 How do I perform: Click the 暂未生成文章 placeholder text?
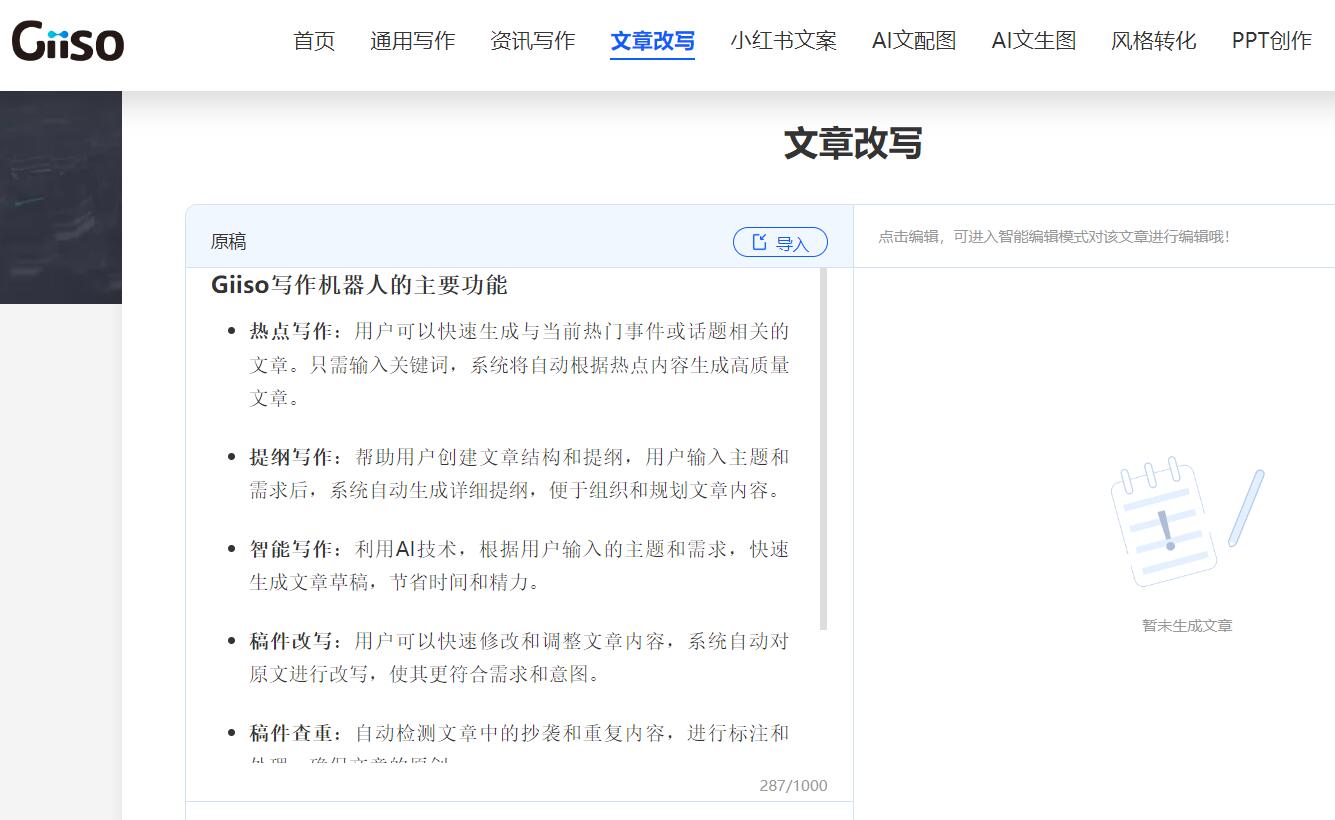[1187, 626]
